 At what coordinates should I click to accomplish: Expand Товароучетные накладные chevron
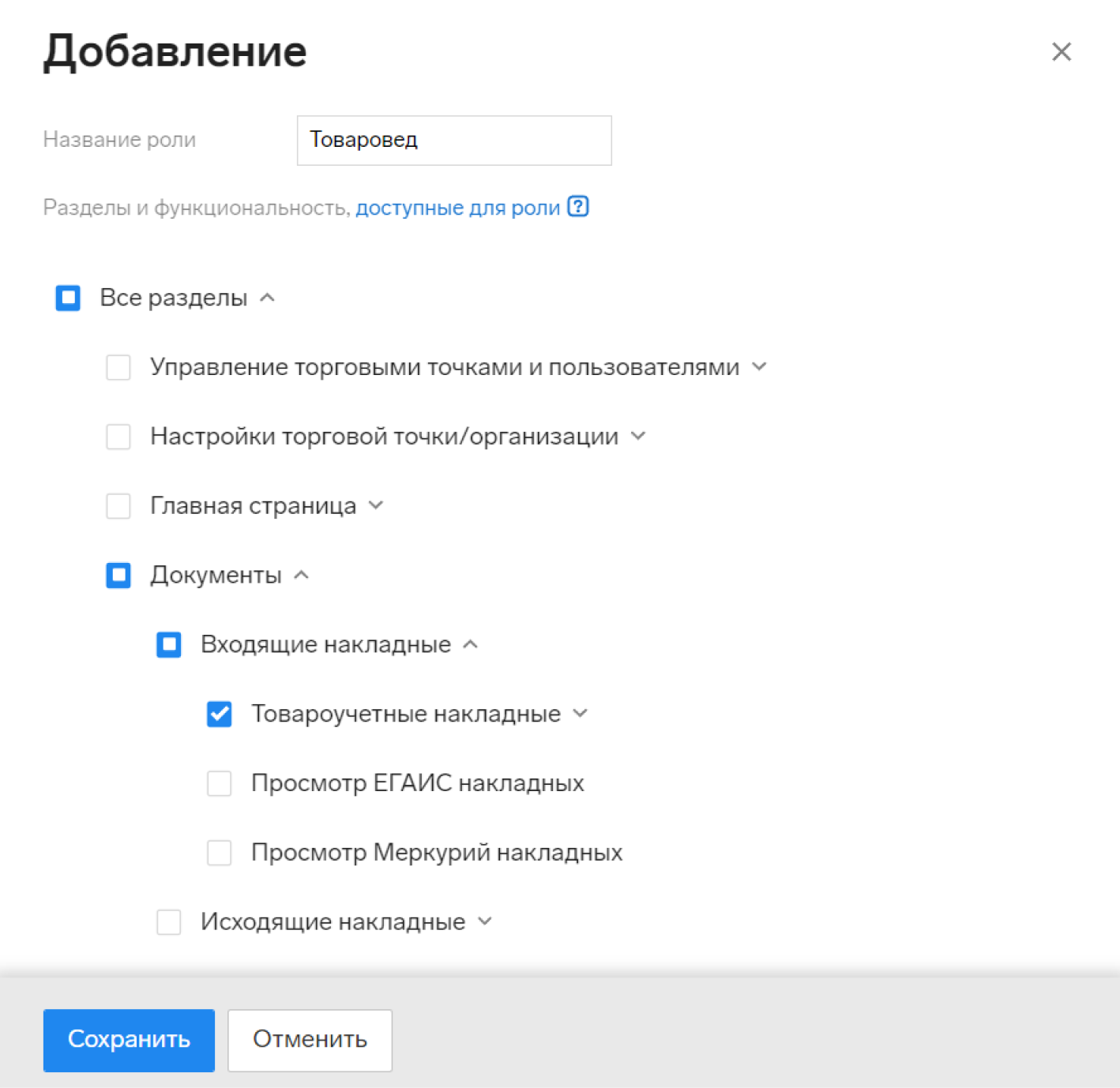point(581,714)
